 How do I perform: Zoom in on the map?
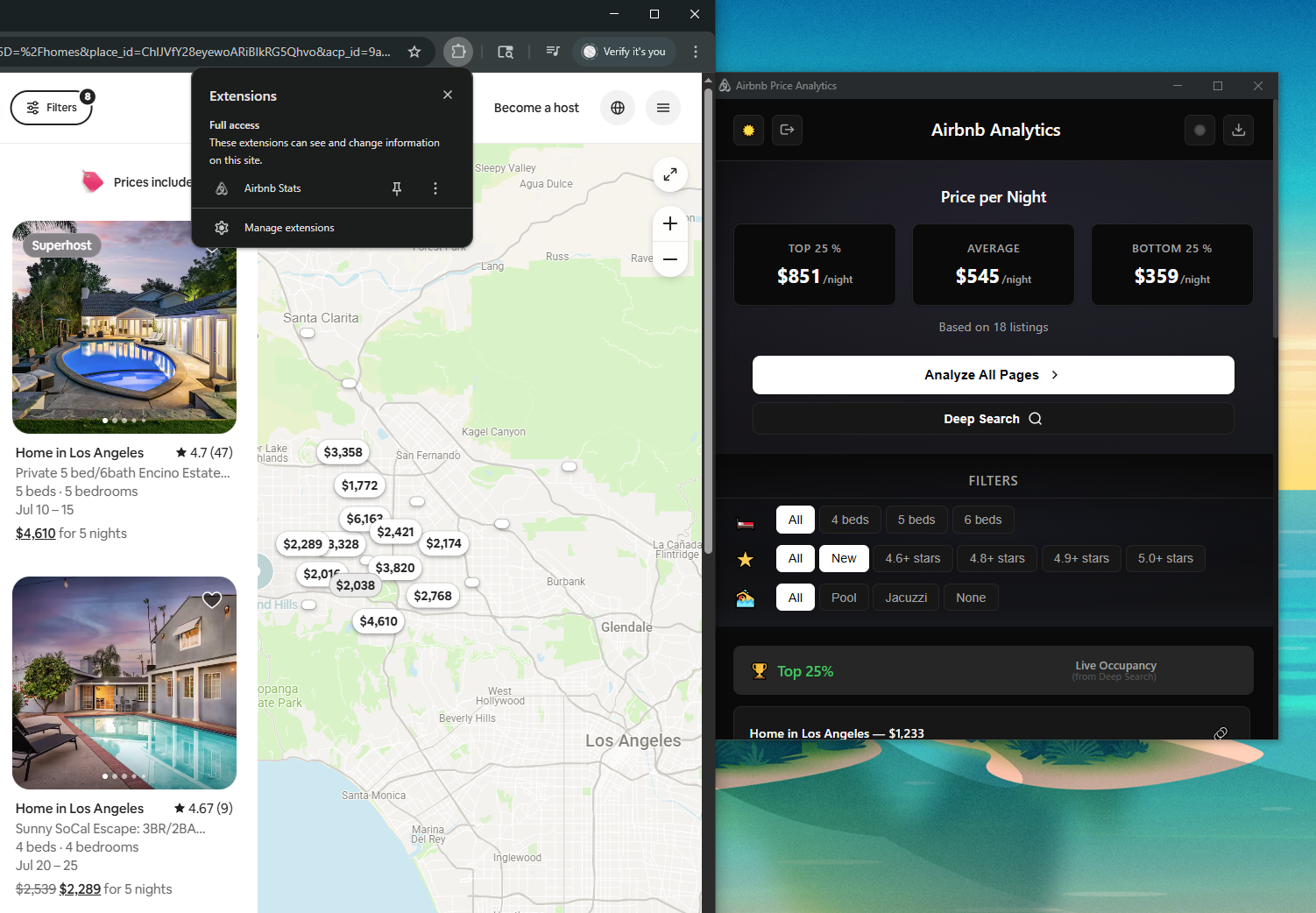click(x=670, y=223)
